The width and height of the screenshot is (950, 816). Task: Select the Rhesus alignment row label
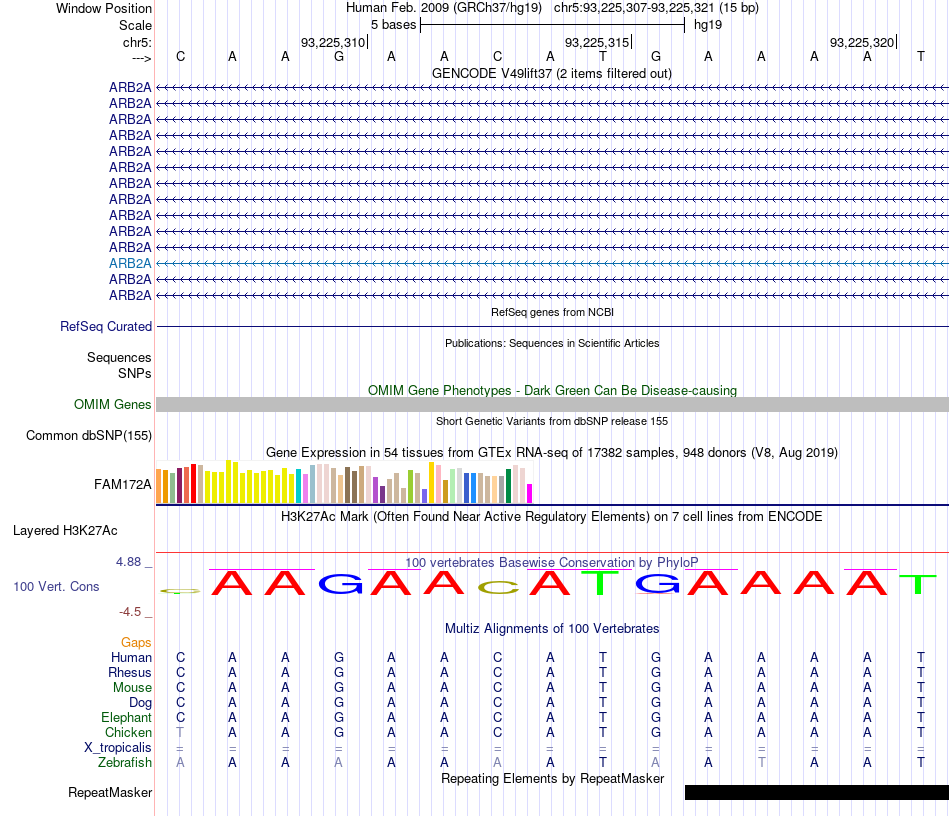130,672
